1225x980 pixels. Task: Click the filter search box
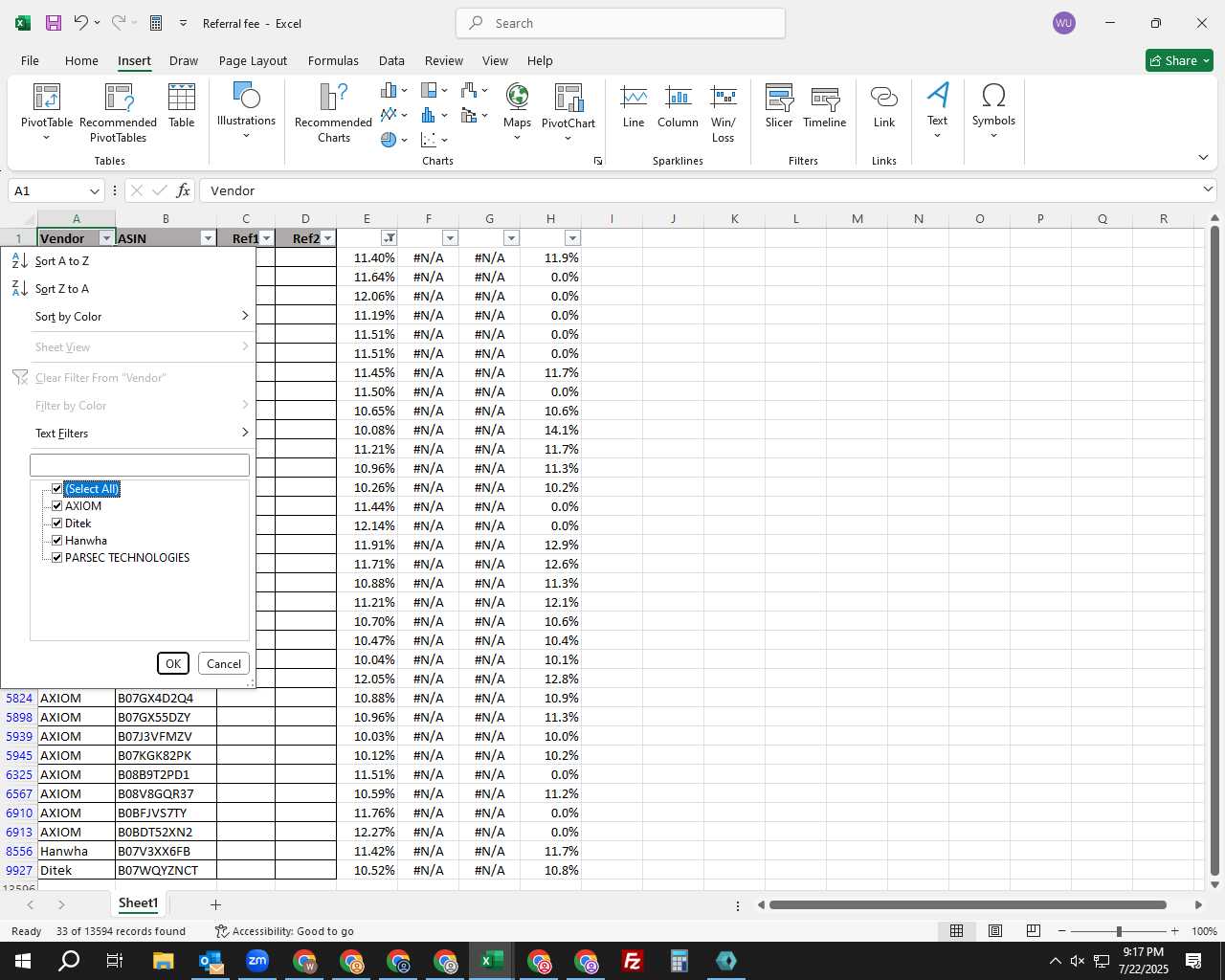140,465
